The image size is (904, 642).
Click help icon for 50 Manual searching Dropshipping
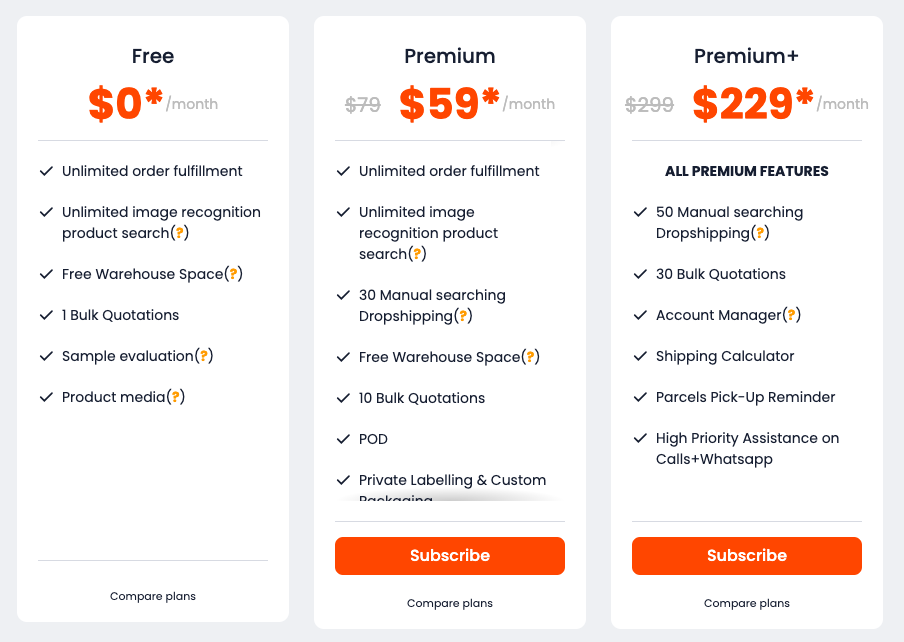coord(760,233)
